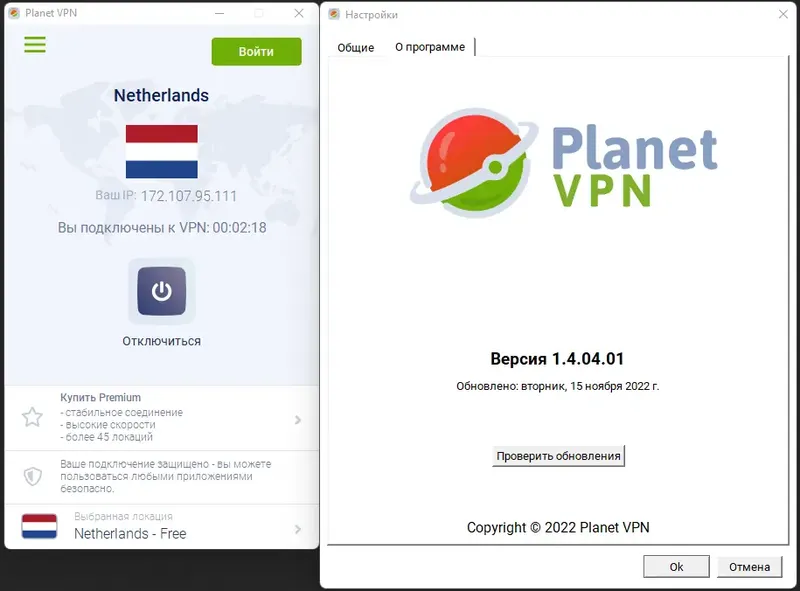Click the Отмена button

tap(749, 567)
